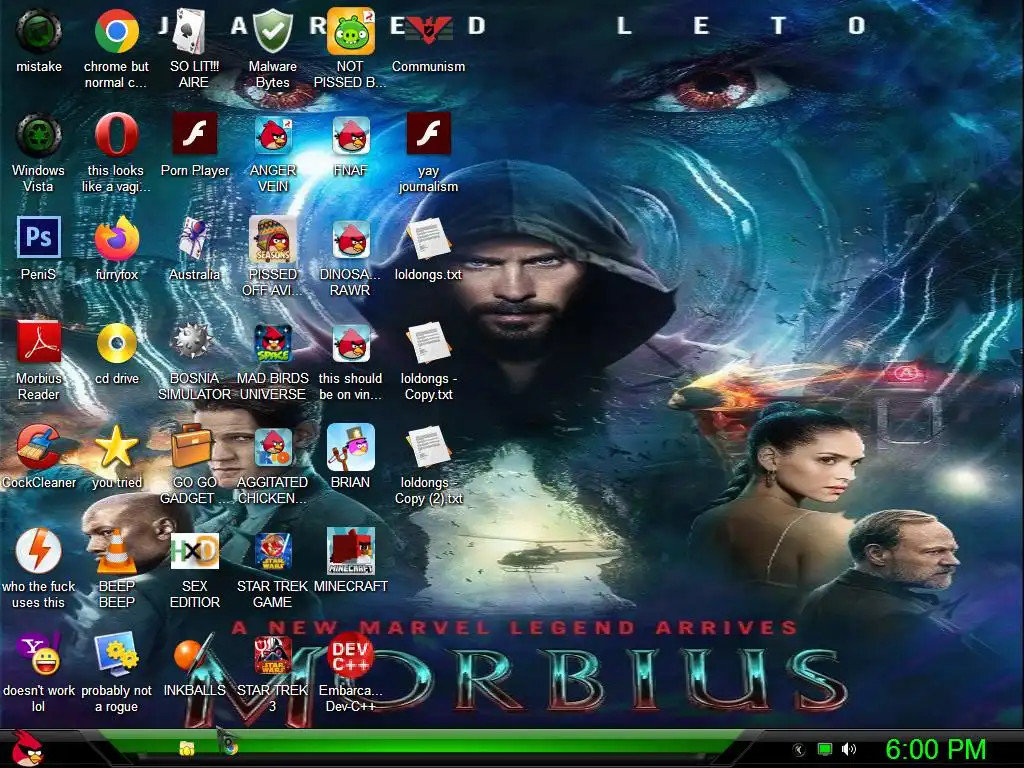Screen dimensions: 1024x768
Task: Launch the 'Embarca... Dev-C++' icon
Action: click(x=351, y=653)
